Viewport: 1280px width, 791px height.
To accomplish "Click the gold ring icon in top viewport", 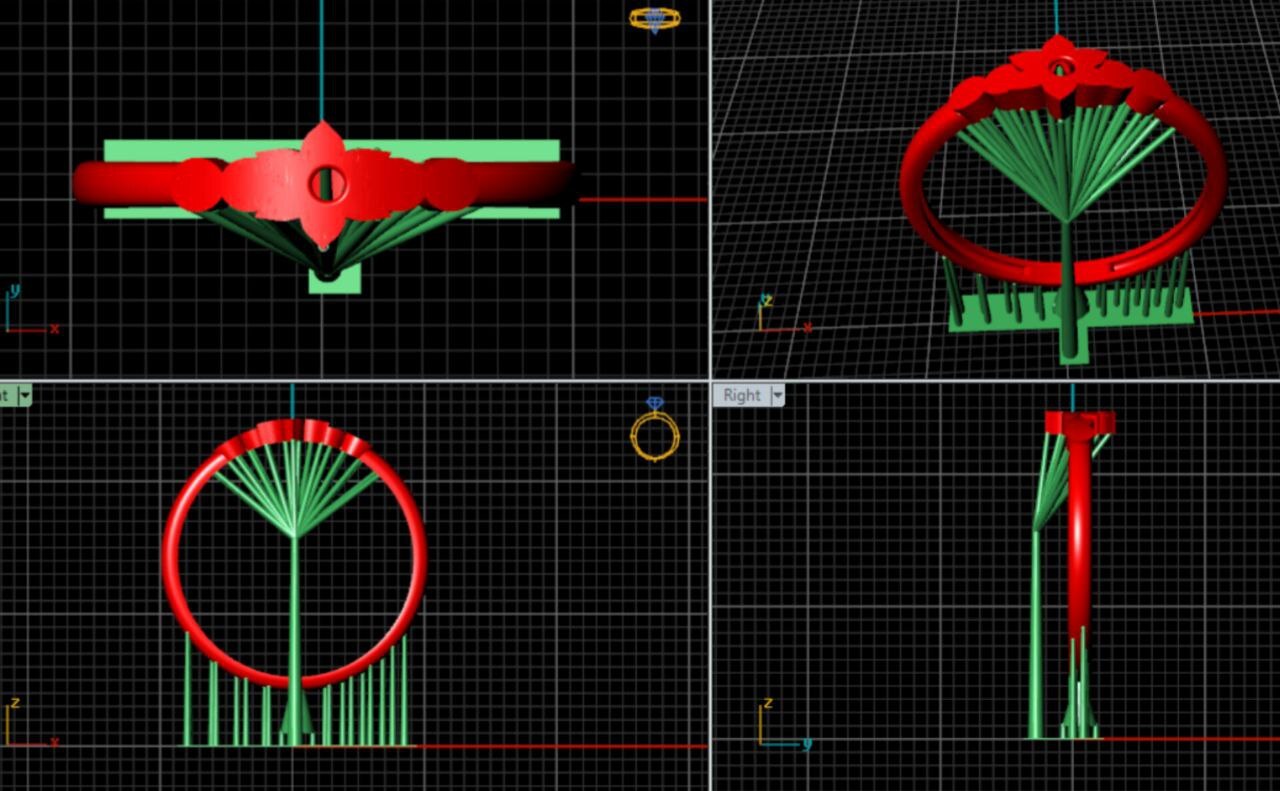I will tap(655, 19).
